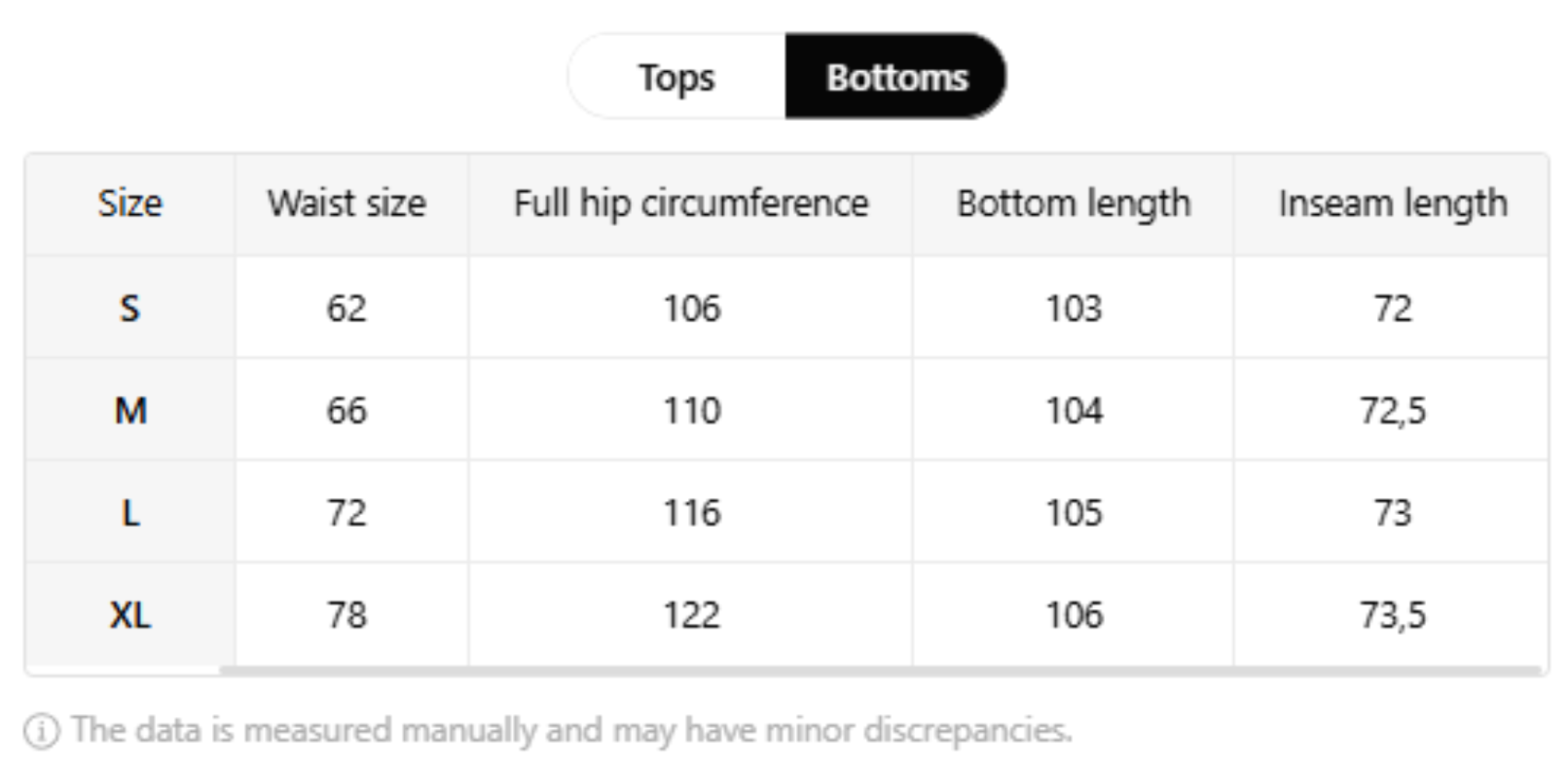Click the Inseam length column header

click(1392, 204)
